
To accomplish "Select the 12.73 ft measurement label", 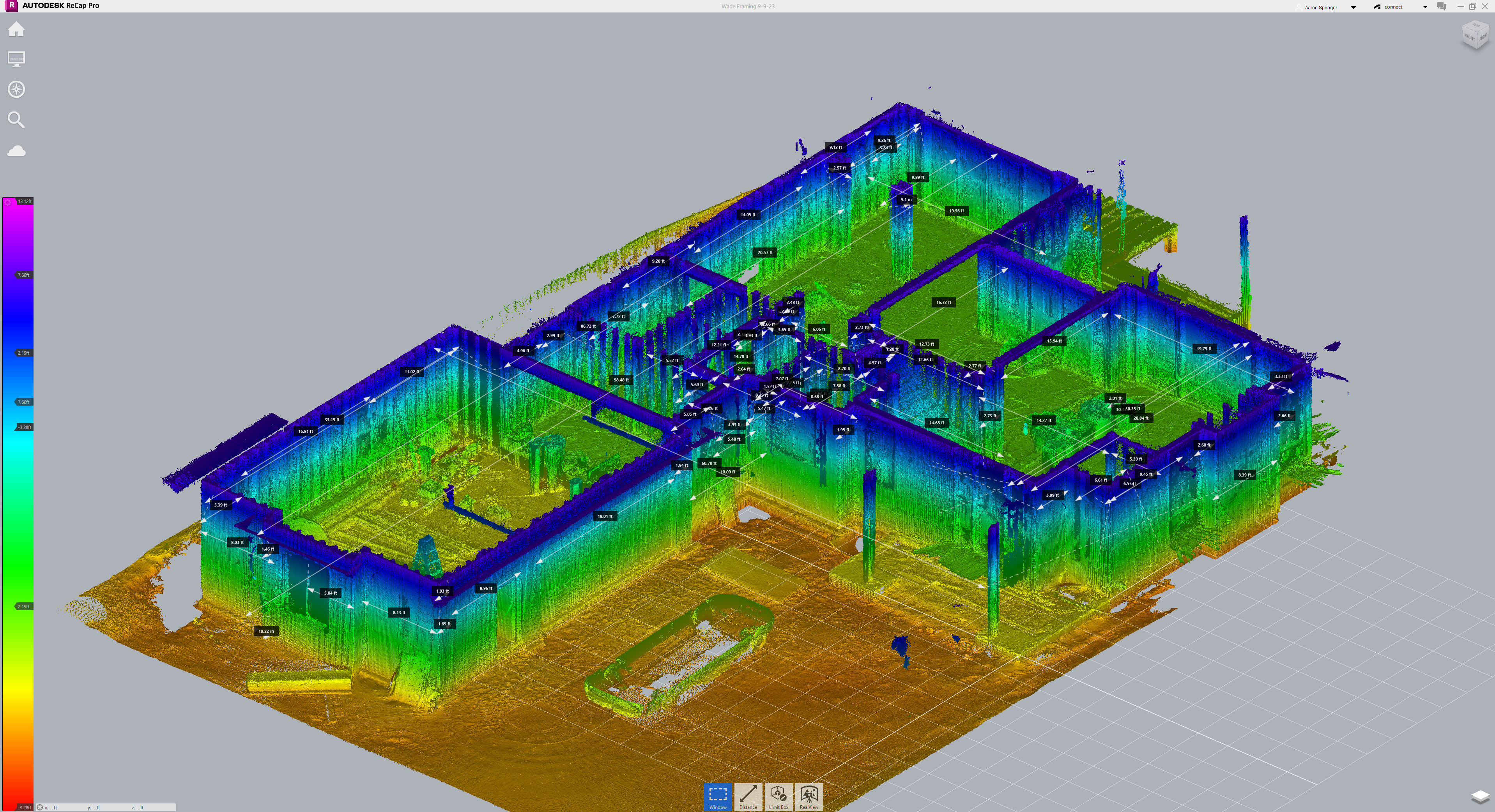I will 926,344.
